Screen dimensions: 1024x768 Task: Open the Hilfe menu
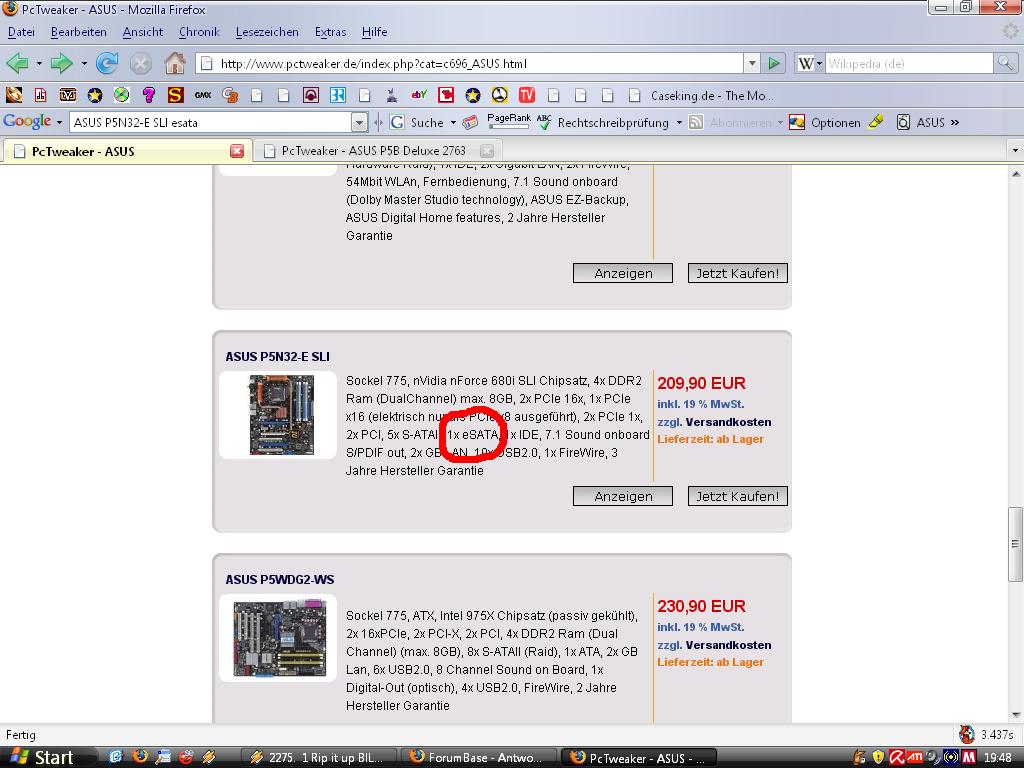pos(374,32)
